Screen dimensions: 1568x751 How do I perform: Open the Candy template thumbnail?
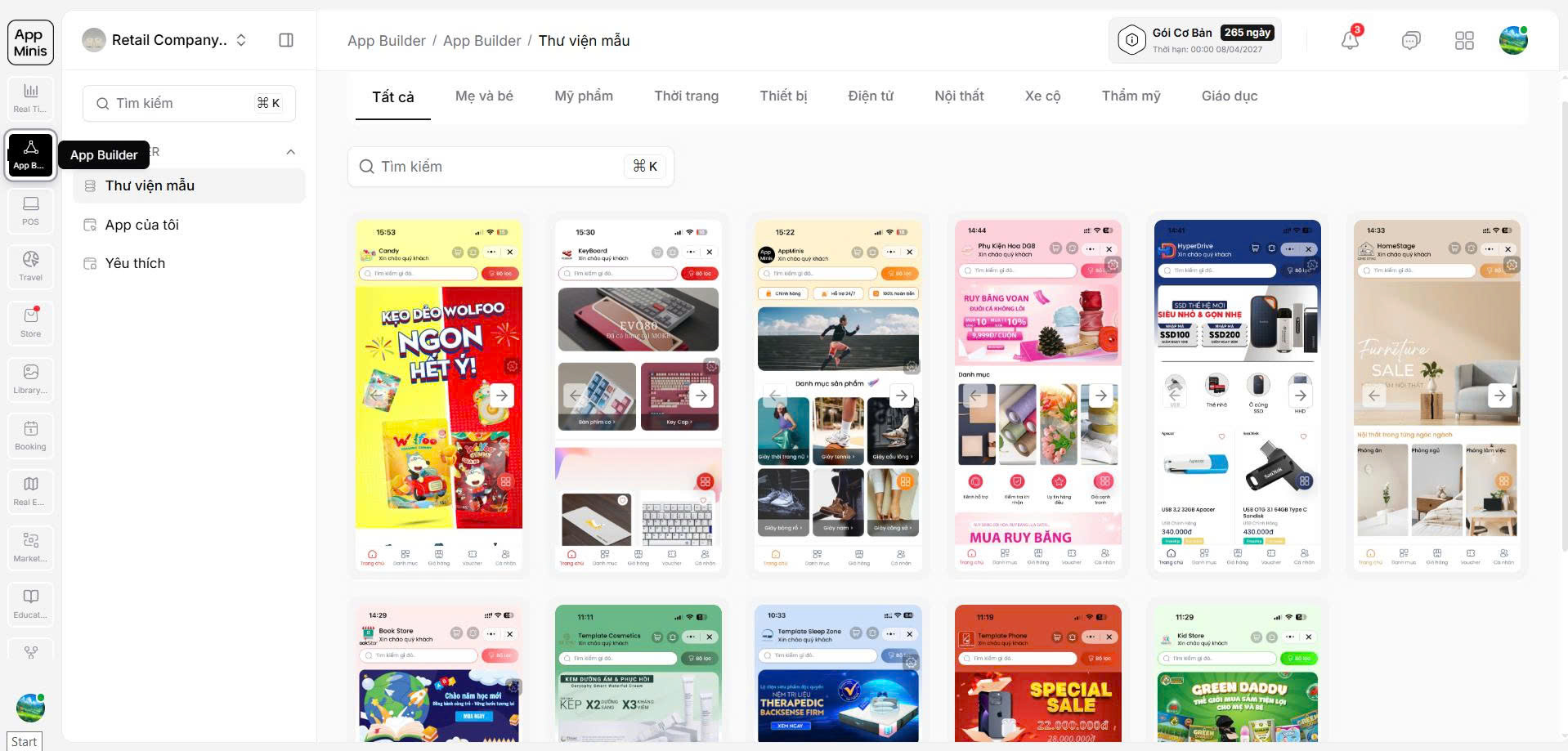pos(439,396)
